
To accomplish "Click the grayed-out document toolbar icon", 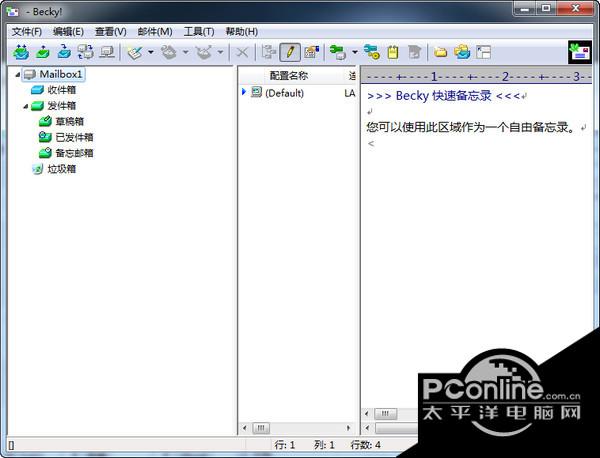I will [x=414, y=52].
